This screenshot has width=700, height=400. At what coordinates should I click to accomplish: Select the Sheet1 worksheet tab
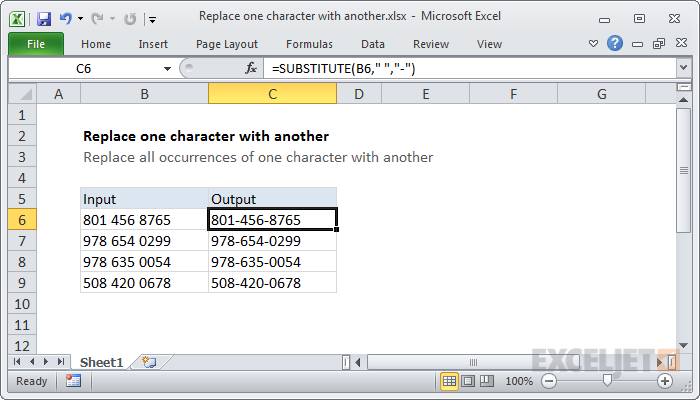point(101,362)
